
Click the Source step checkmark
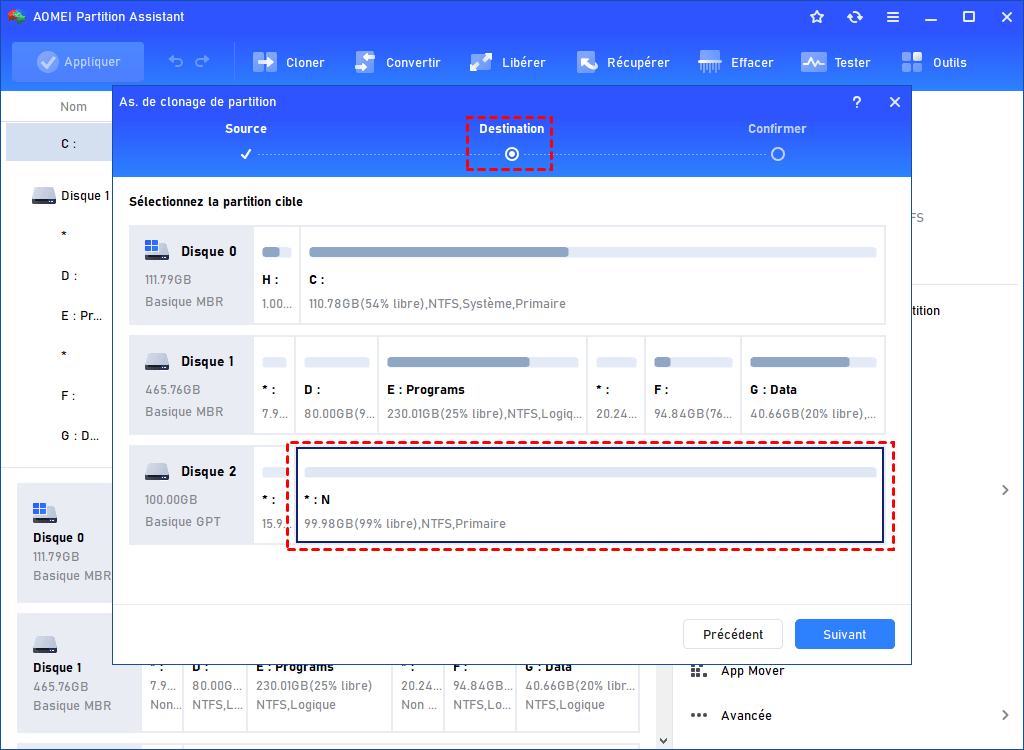[x=246, y=154]
